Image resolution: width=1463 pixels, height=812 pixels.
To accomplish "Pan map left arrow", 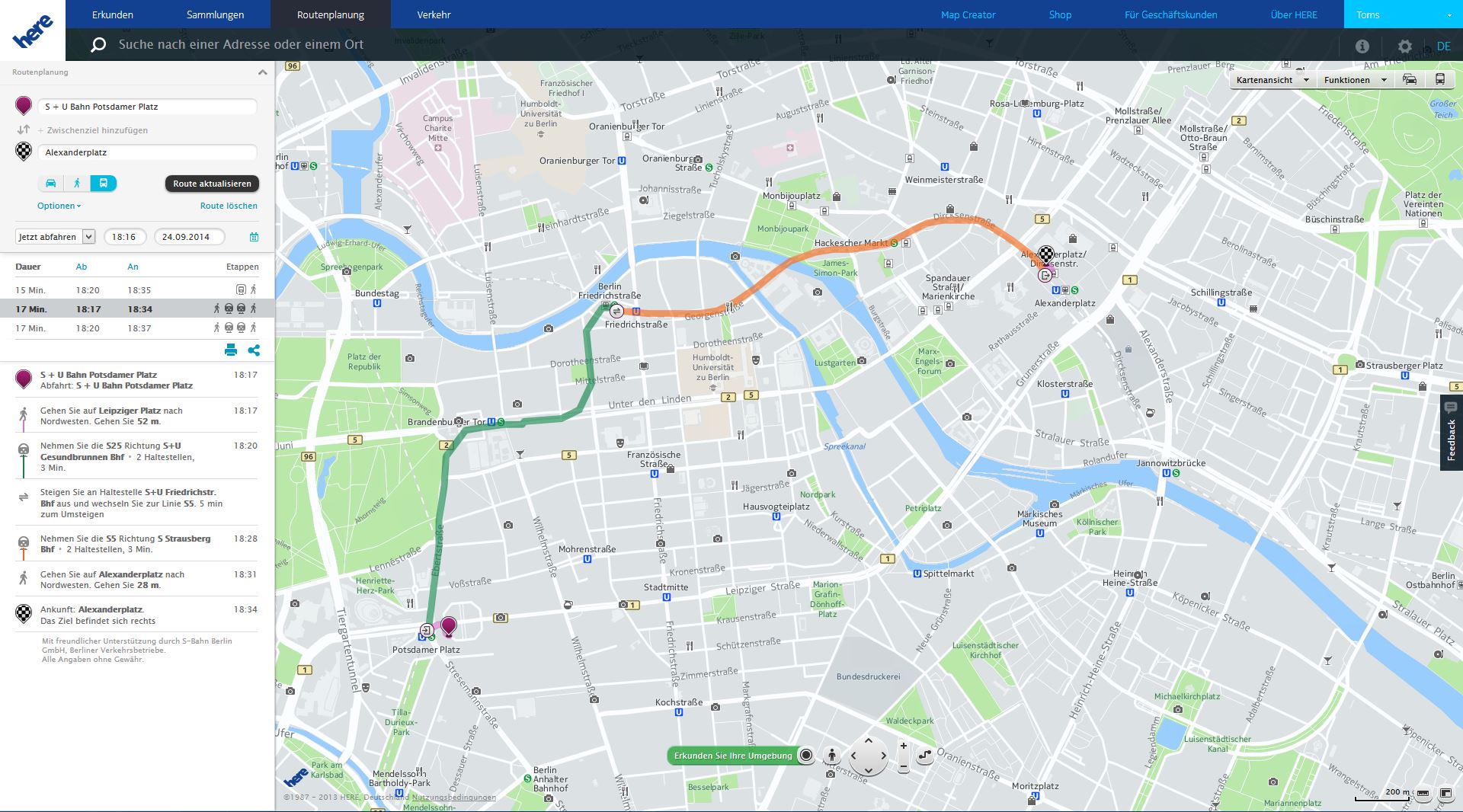I will [x=853, y=756].
